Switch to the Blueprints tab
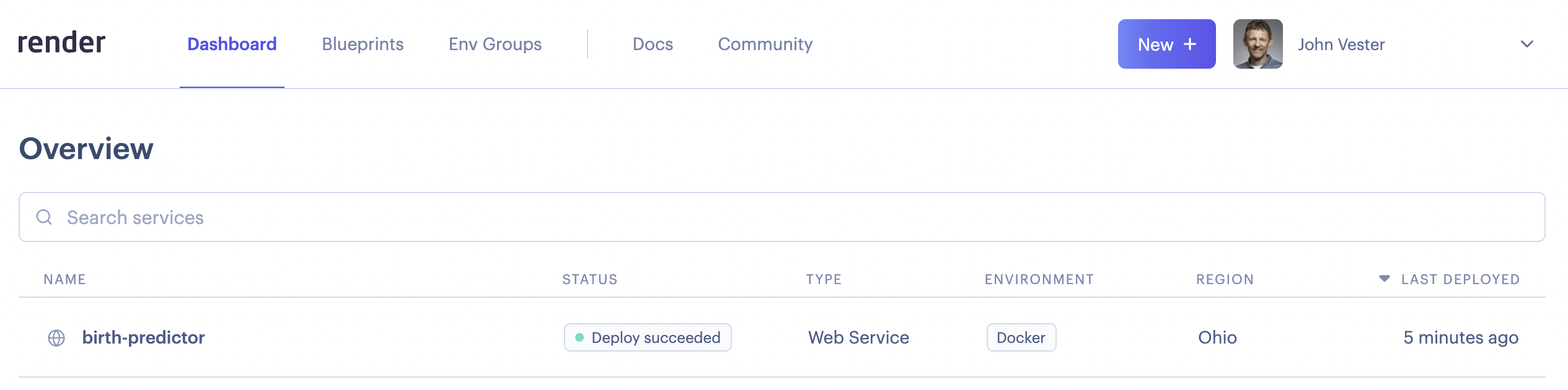 (x=363, y=44)
